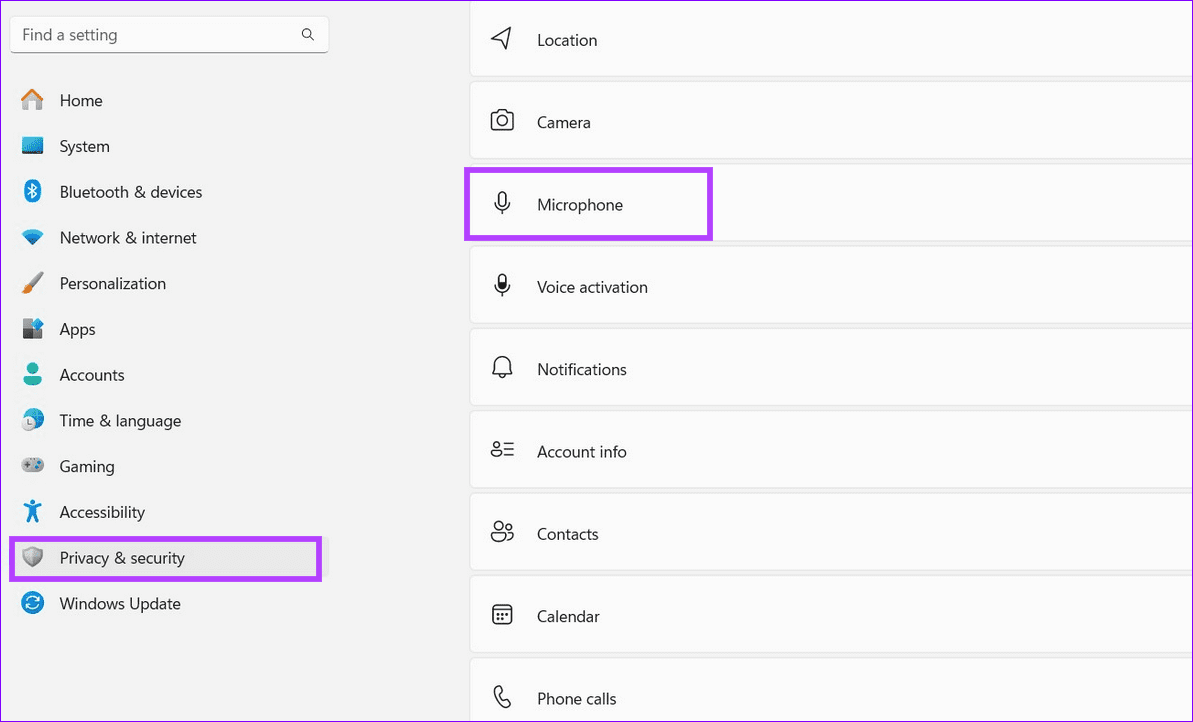The height and width of the screenshot is (722, 1193).
Task: Click the Voice activation microphone icon
Action: click(502, 286)
